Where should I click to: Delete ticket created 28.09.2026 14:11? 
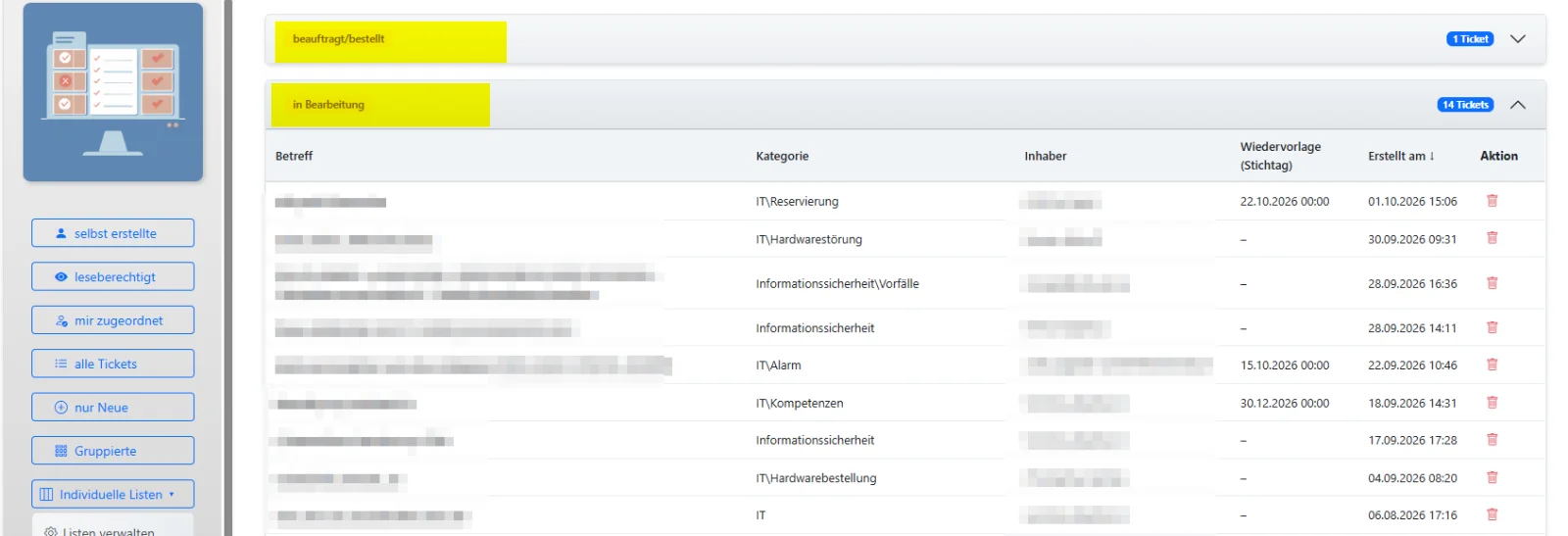[1492, 327]
